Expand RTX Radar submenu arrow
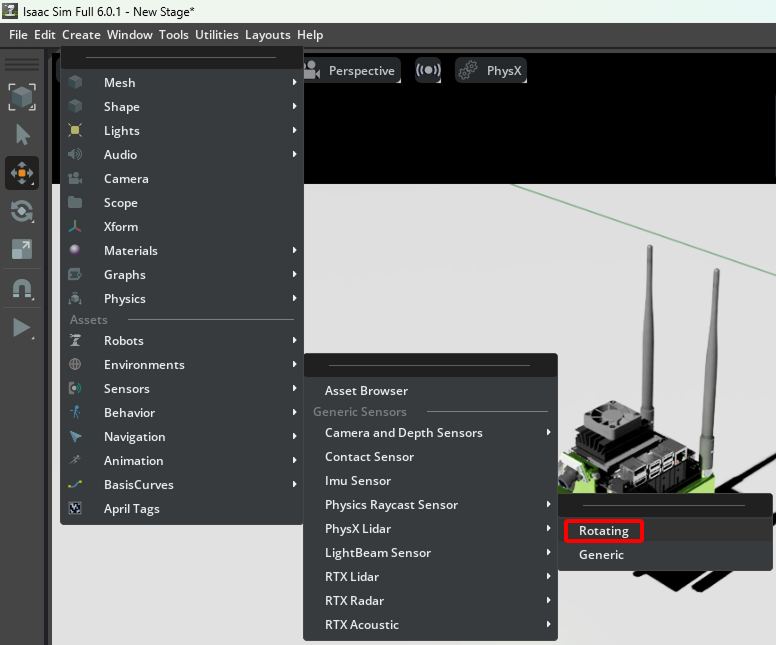This screenshot has height=645, width=776. pos(548,600)
